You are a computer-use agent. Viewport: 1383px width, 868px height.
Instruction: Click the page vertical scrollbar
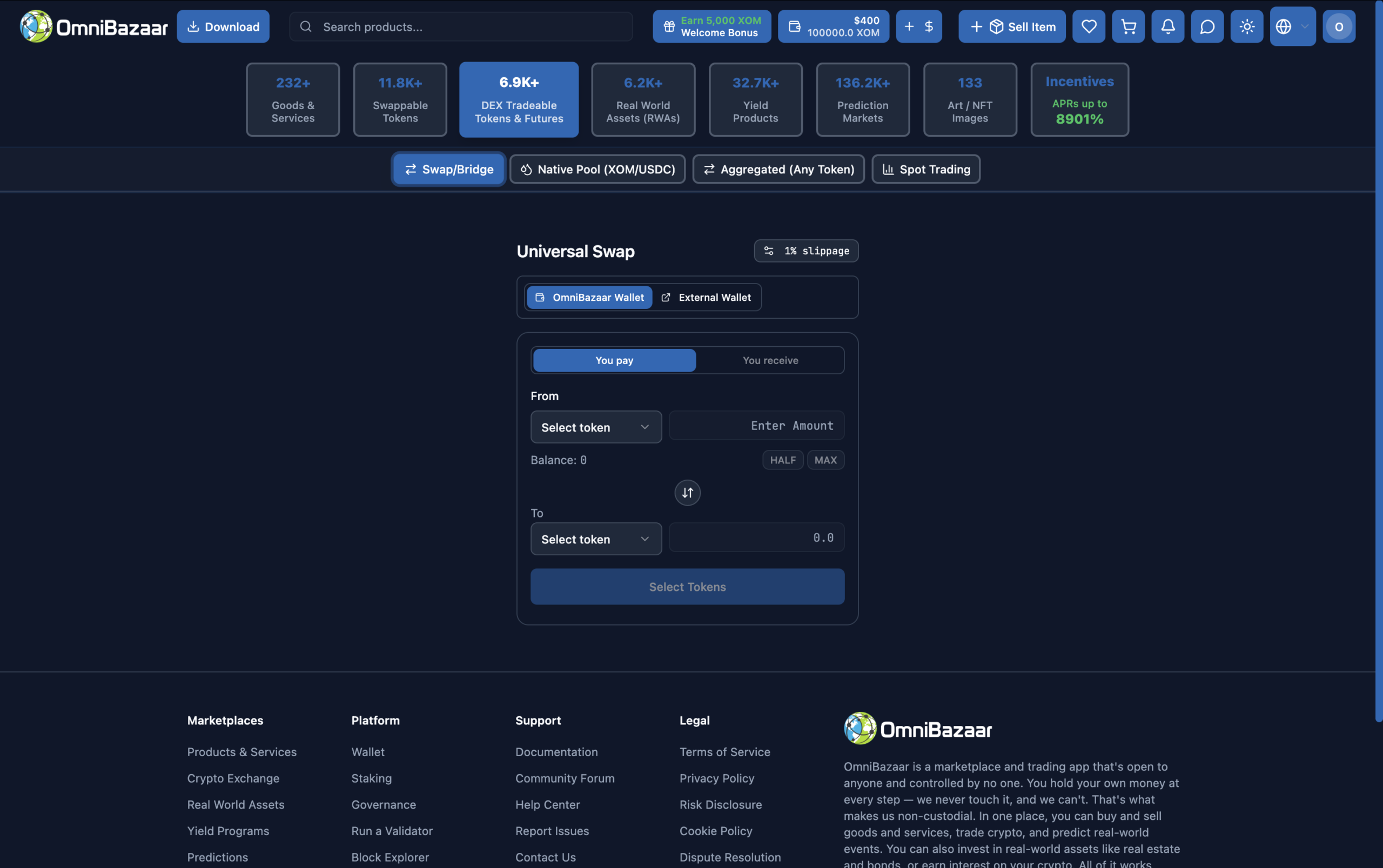coord(1379,362)
